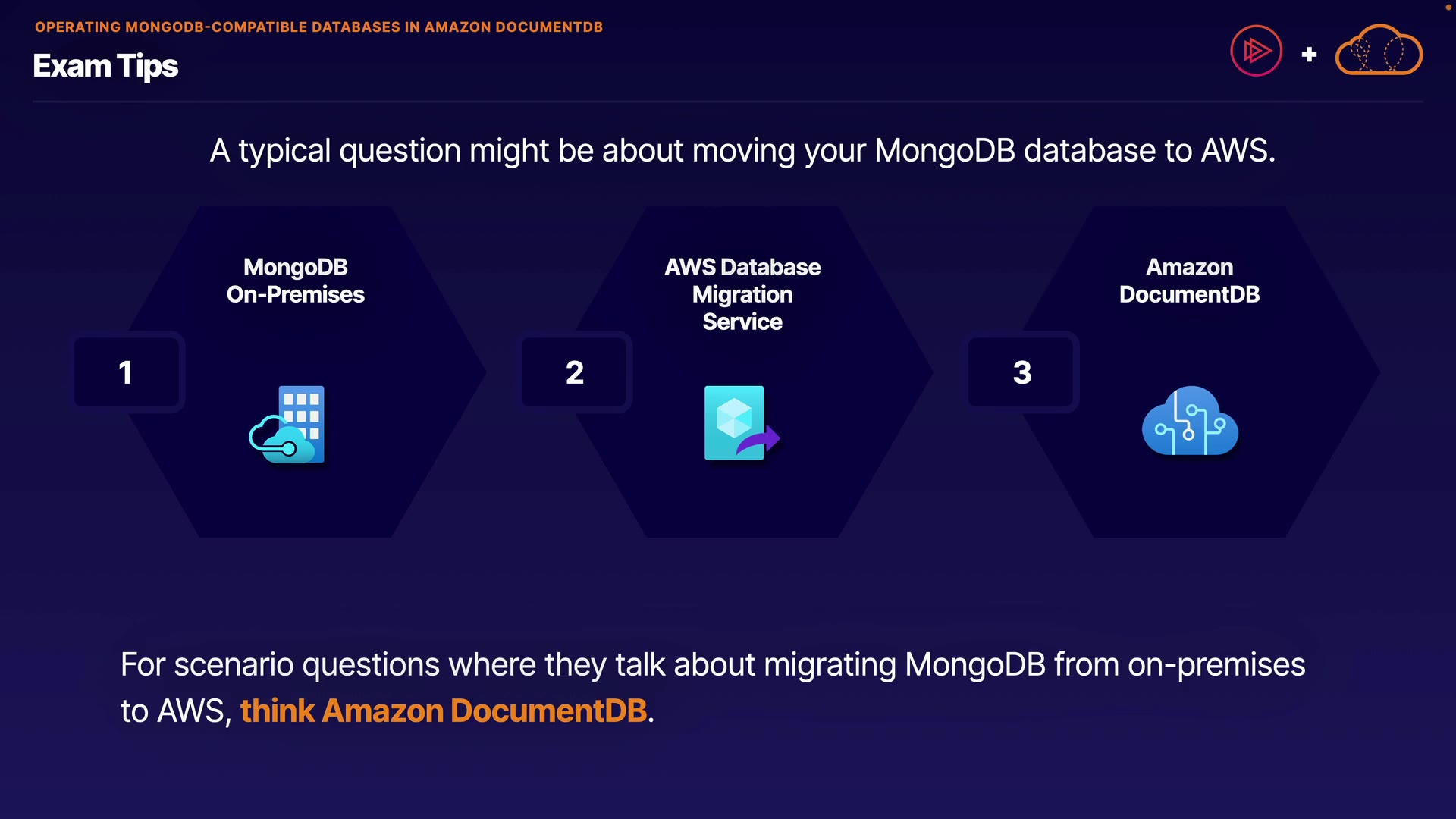
Task: Click the on-premises building with cloud icon
Action: point(288,425)
